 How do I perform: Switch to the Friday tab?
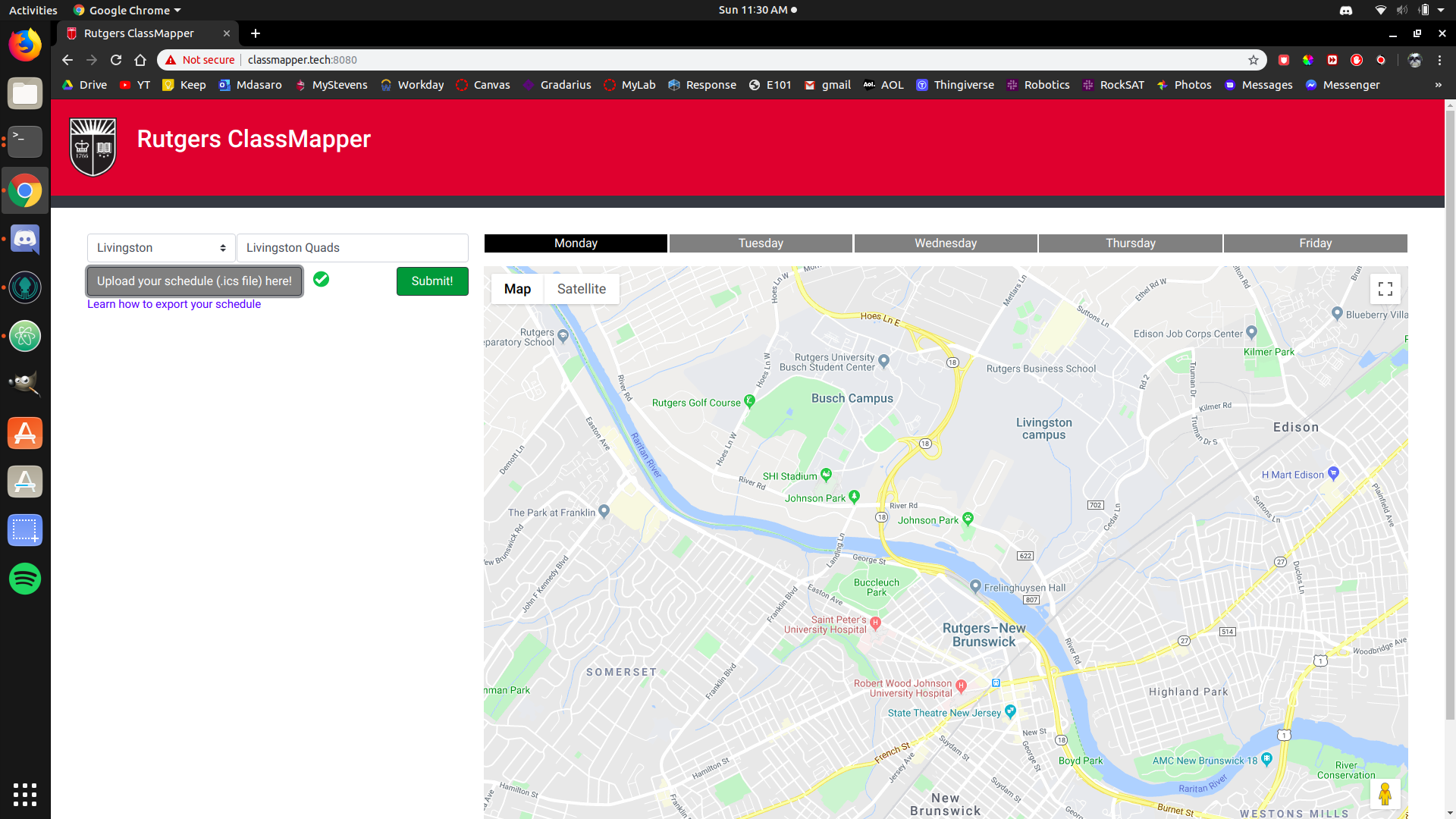coord(1315,243)
